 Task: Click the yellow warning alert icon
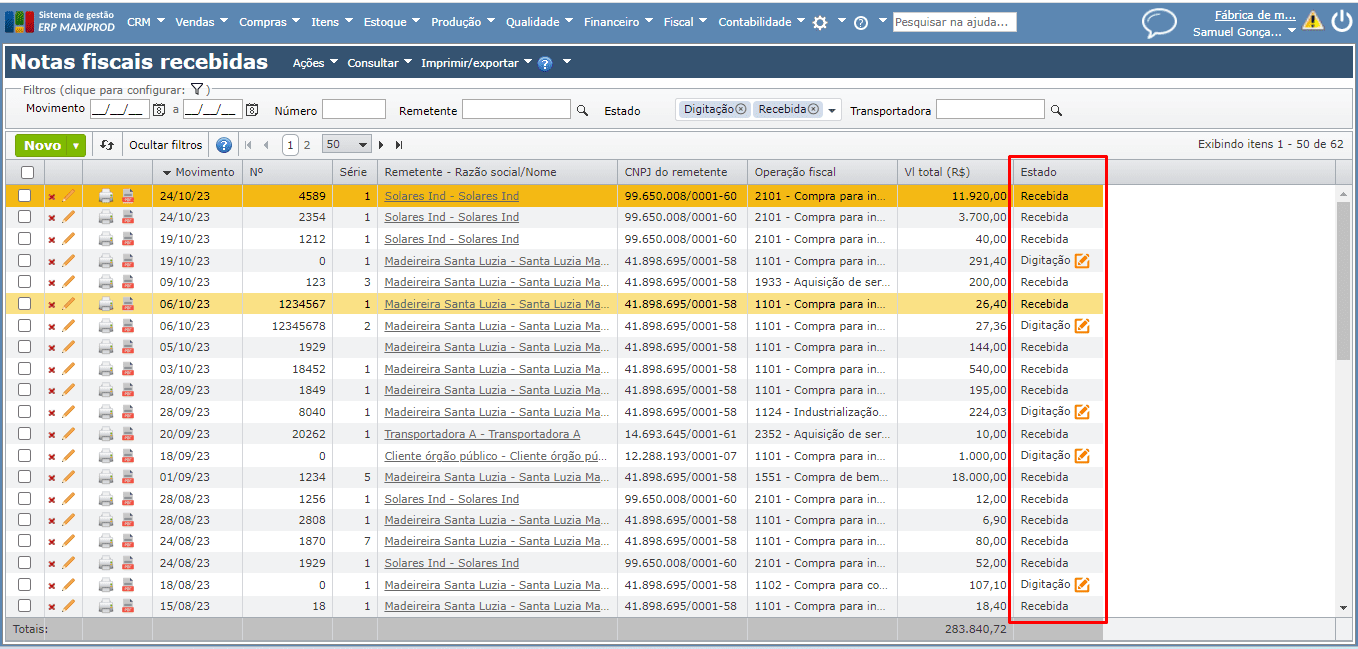1313,21
